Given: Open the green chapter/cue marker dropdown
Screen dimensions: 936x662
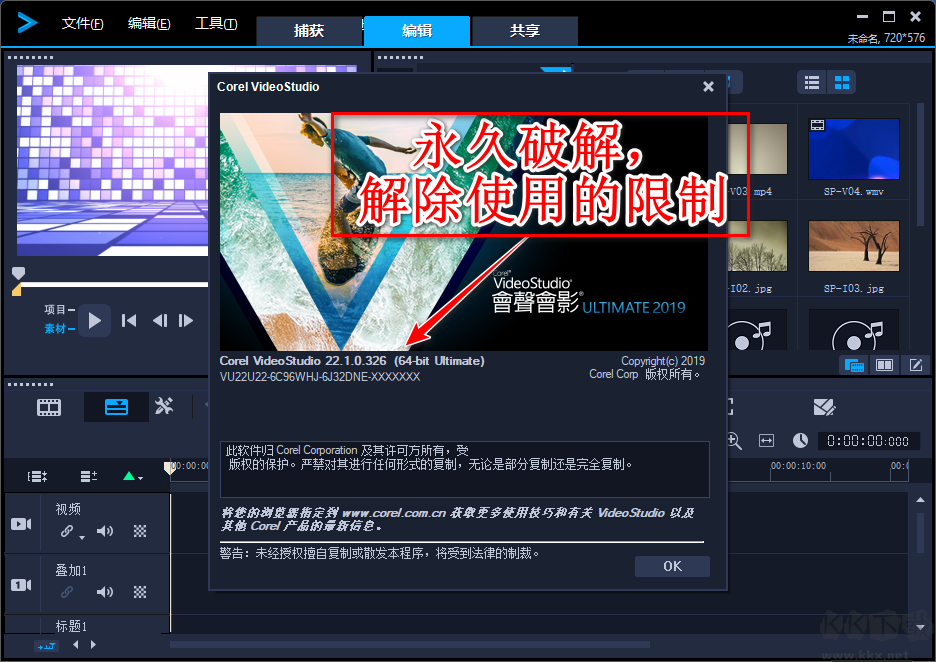Looking at the screenshot, I should (x=133, y=476).
